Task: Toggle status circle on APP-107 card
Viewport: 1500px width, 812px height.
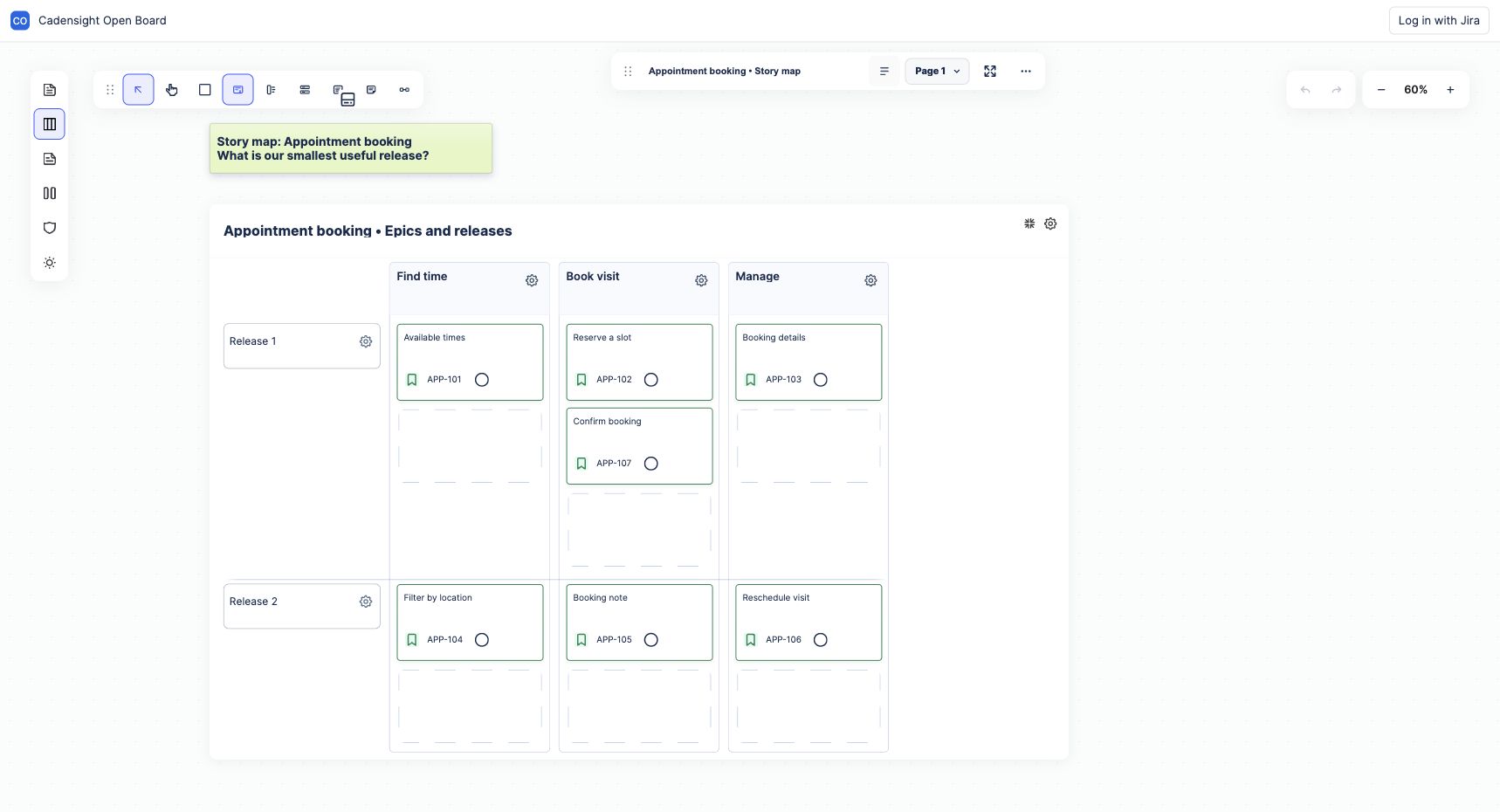Action: (x=651, y=464)
